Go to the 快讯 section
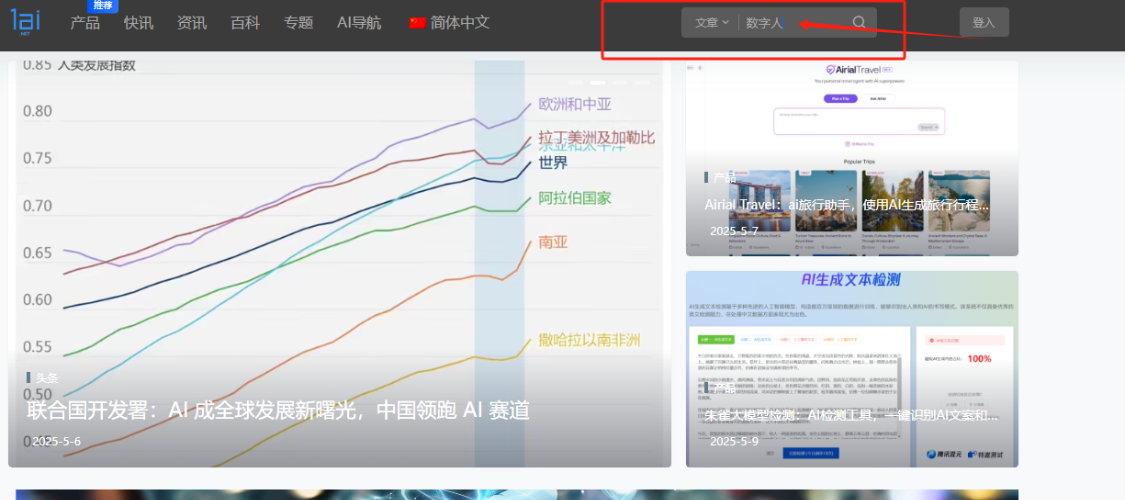The height and width of the screenshot is (500, 1125). [139, 23]
